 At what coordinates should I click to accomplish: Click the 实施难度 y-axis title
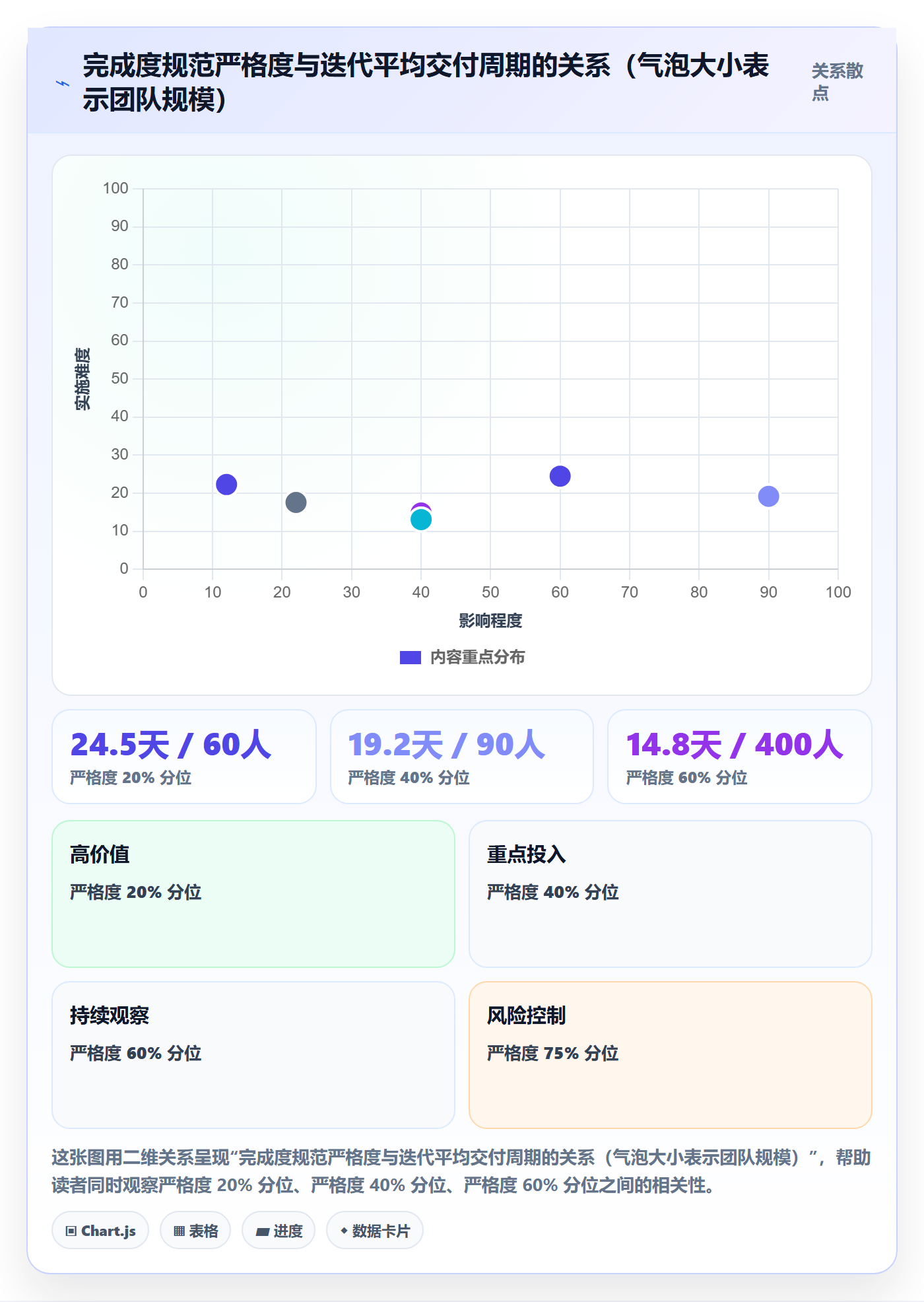point(82,379)
